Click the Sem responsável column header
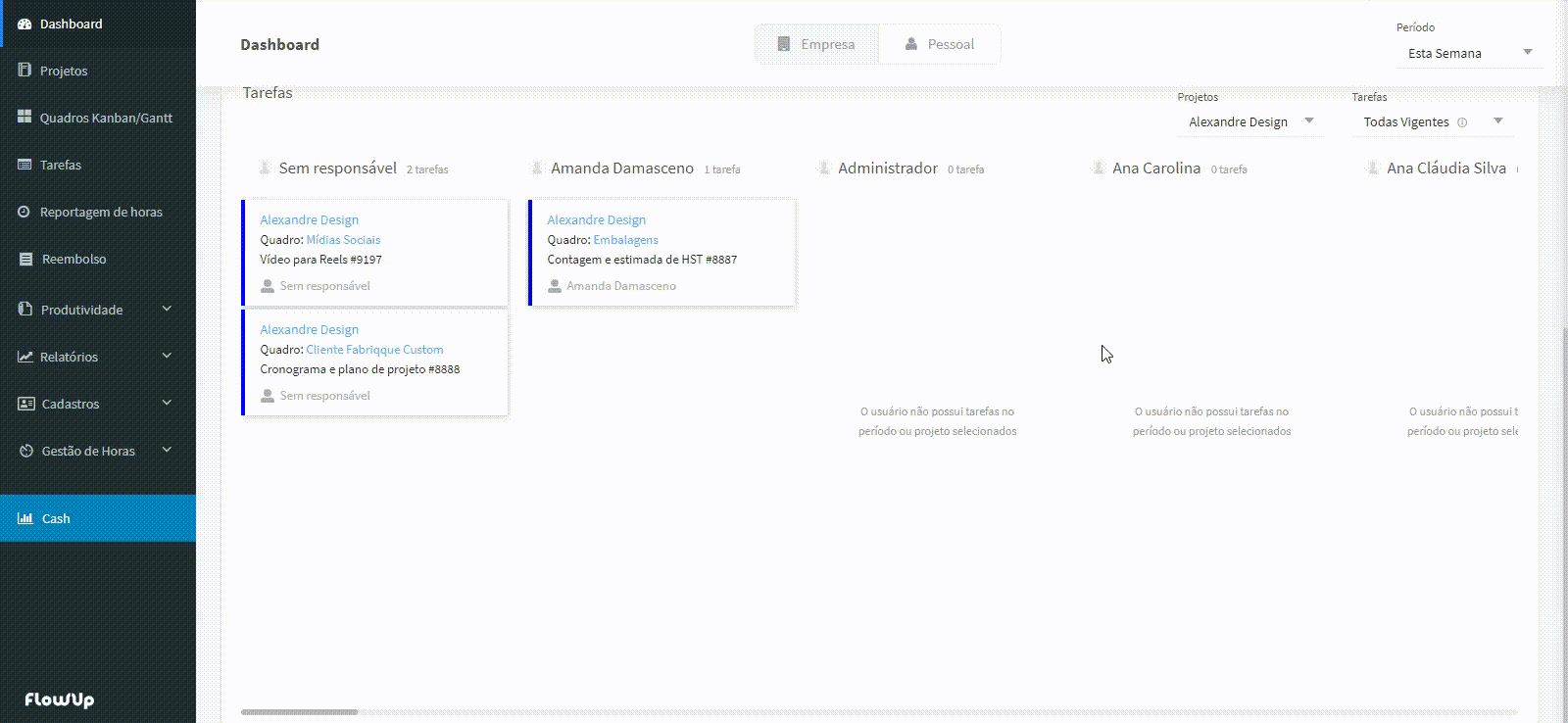Screen dimensions: 1568x723 click(338, 169)
